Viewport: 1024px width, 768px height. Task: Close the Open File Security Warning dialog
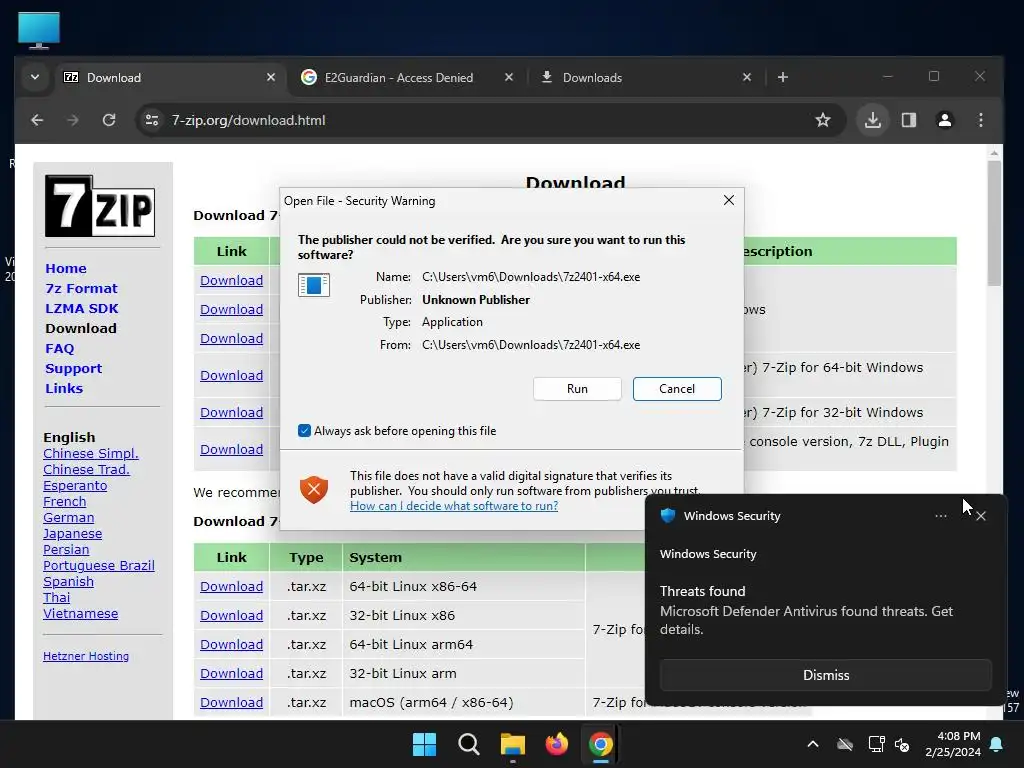729,200
